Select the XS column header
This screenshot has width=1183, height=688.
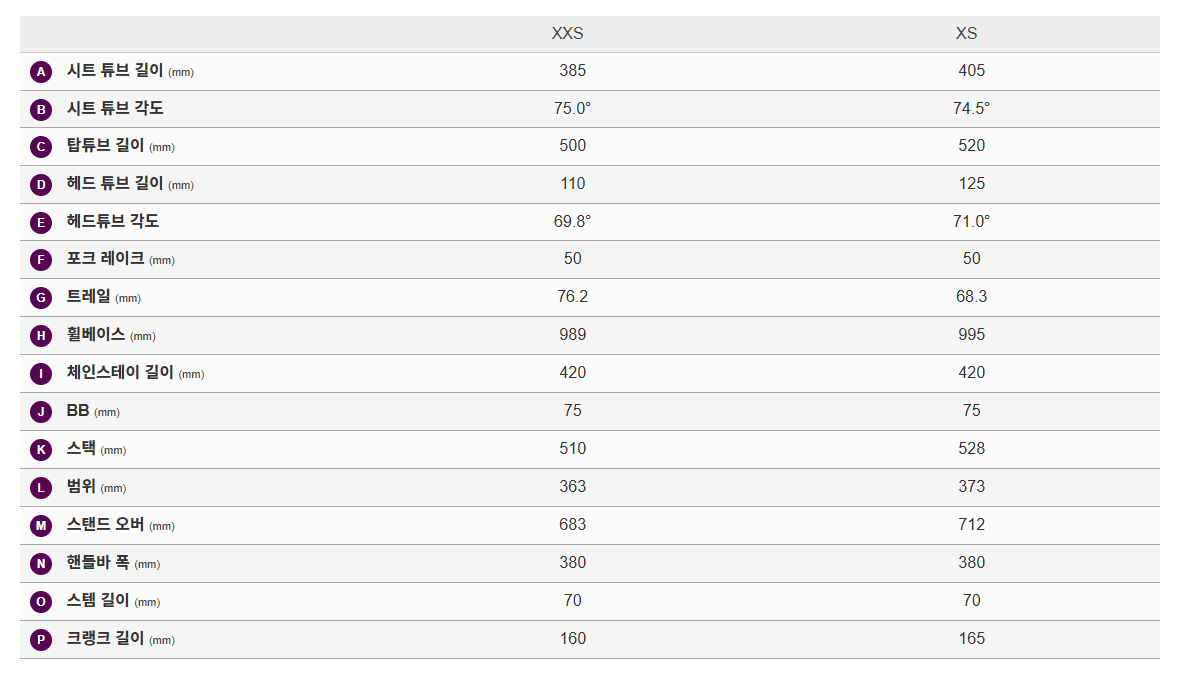966,33
